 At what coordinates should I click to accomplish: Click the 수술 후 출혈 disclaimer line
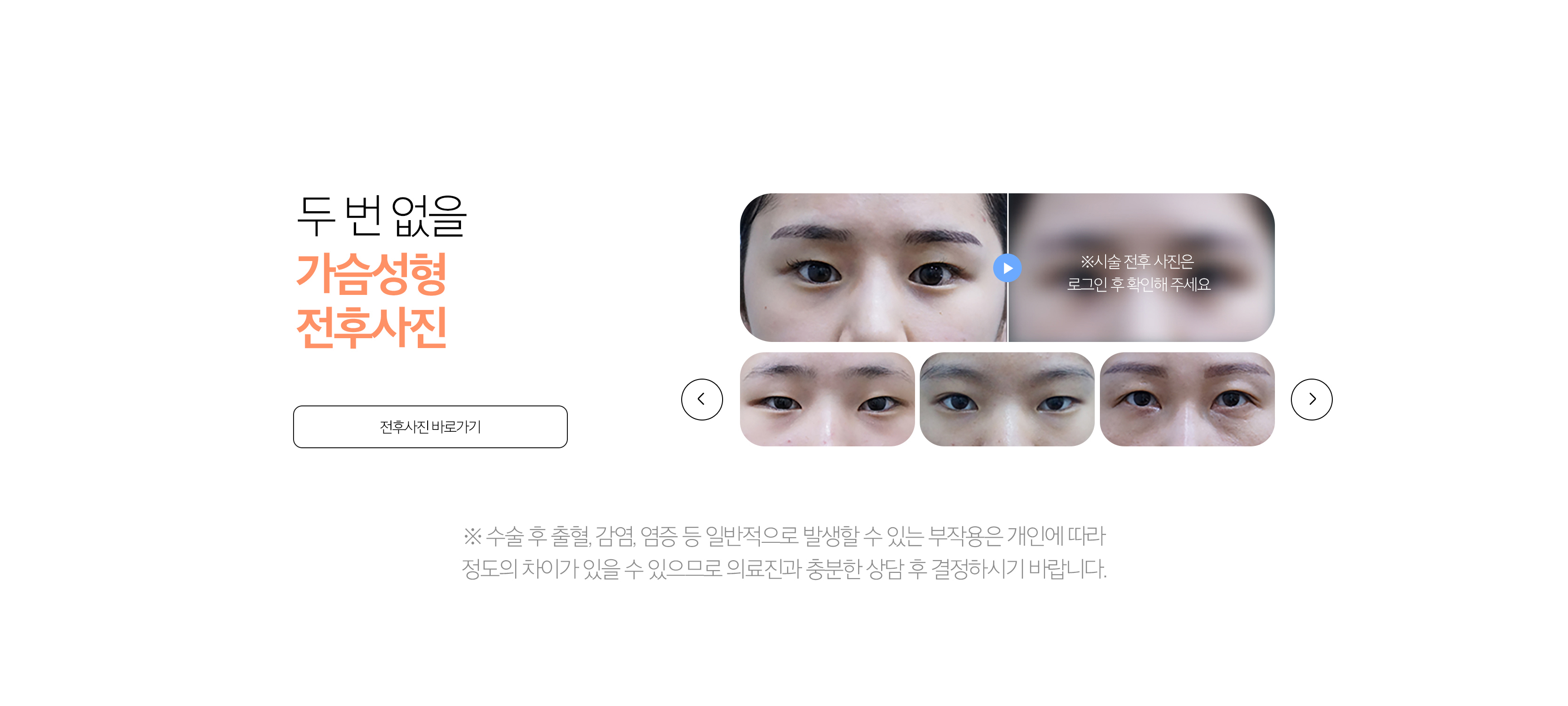[784, 536]
